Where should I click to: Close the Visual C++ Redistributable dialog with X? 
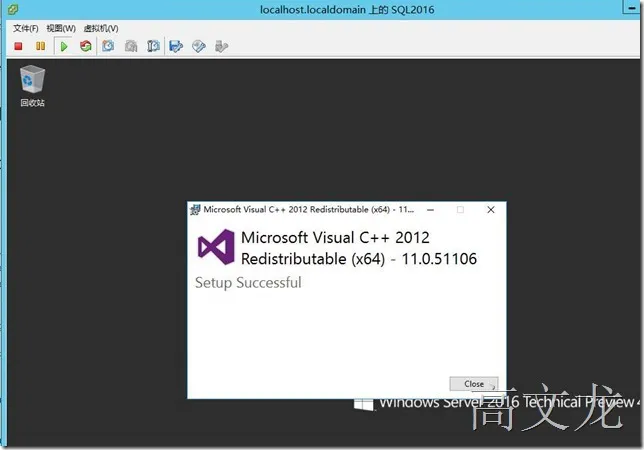(490, 210)
